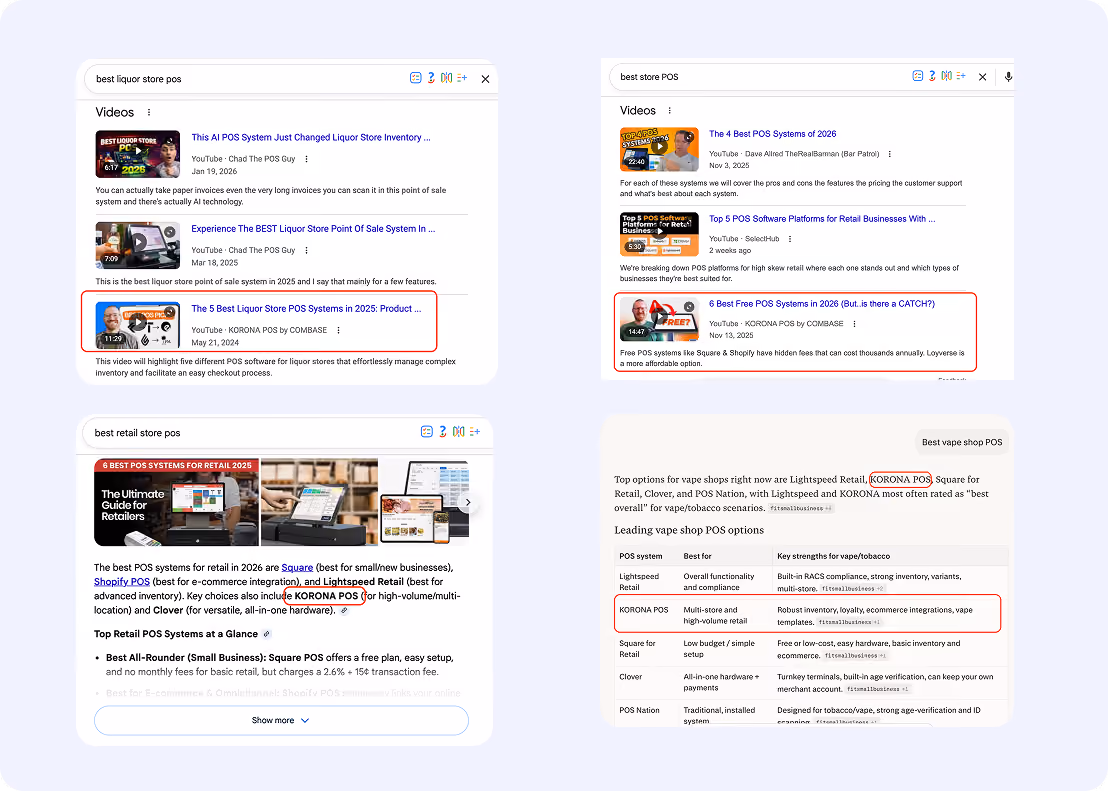This screenshot has height=791, width=1108.
Task: Click question mark icon in 'best liquor store pos' bar
Action: [x=431, y=78]
